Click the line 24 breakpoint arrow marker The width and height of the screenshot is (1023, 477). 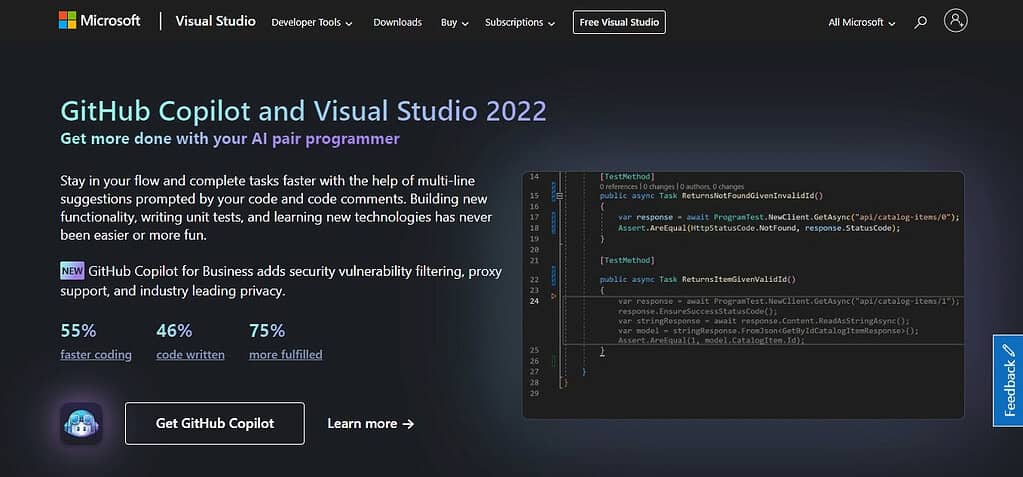click(554, 296)
